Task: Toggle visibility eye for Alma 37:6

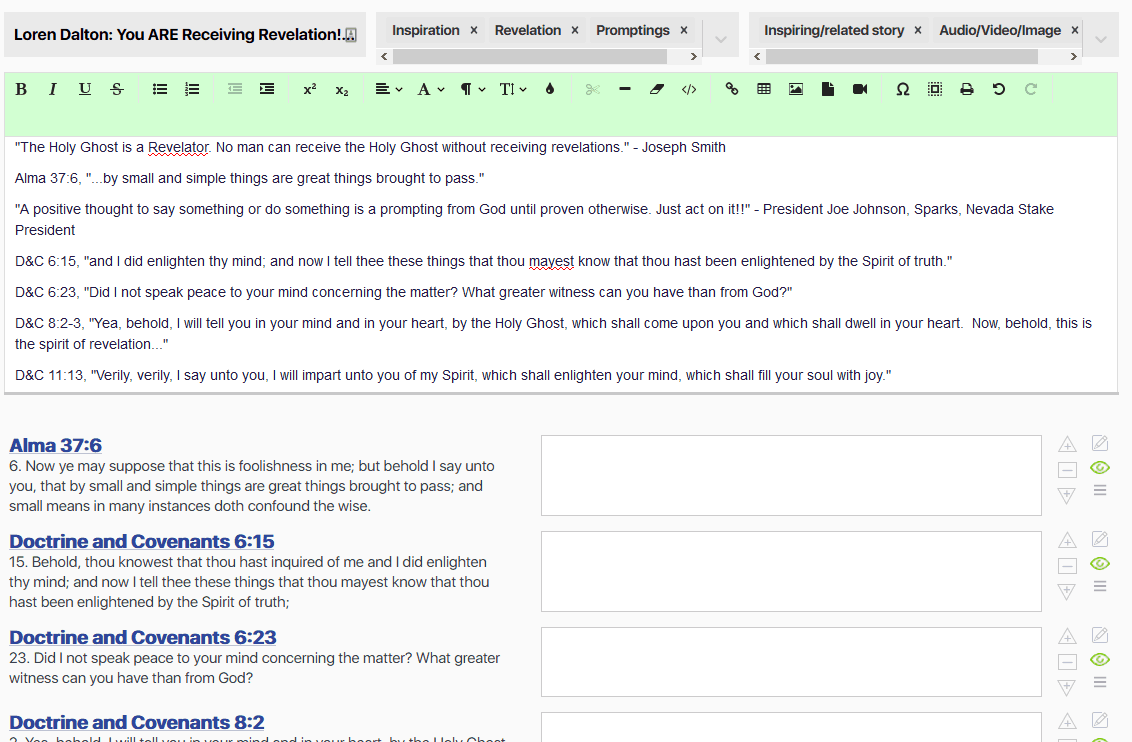Action: click(1100, 467)
